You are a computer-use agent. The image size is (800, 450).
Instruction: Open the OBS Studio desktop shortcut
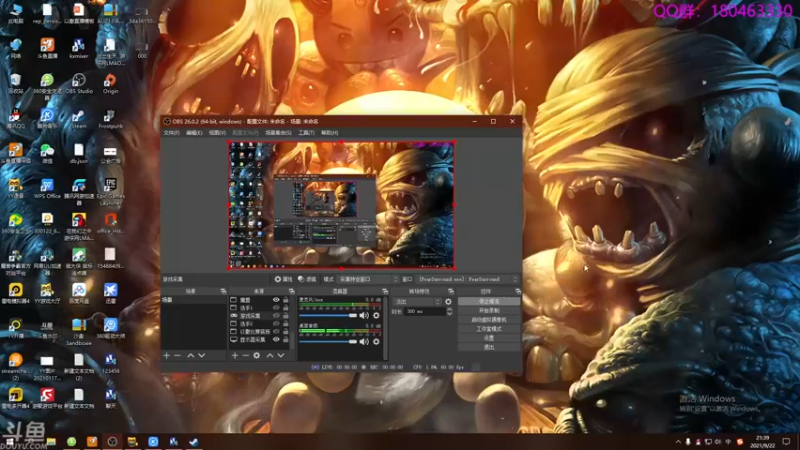point(79,83)
